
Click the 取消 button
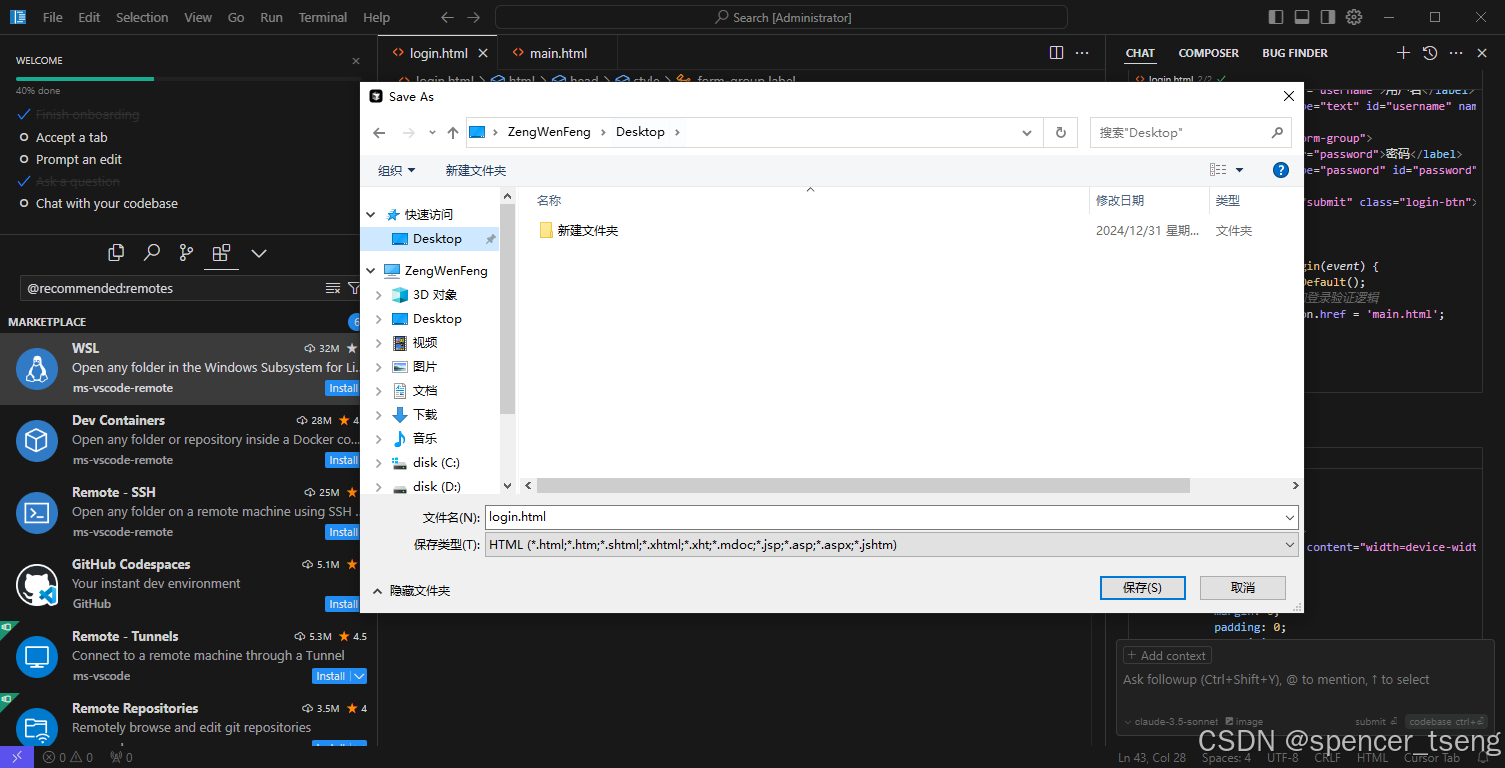(1243, 588)
